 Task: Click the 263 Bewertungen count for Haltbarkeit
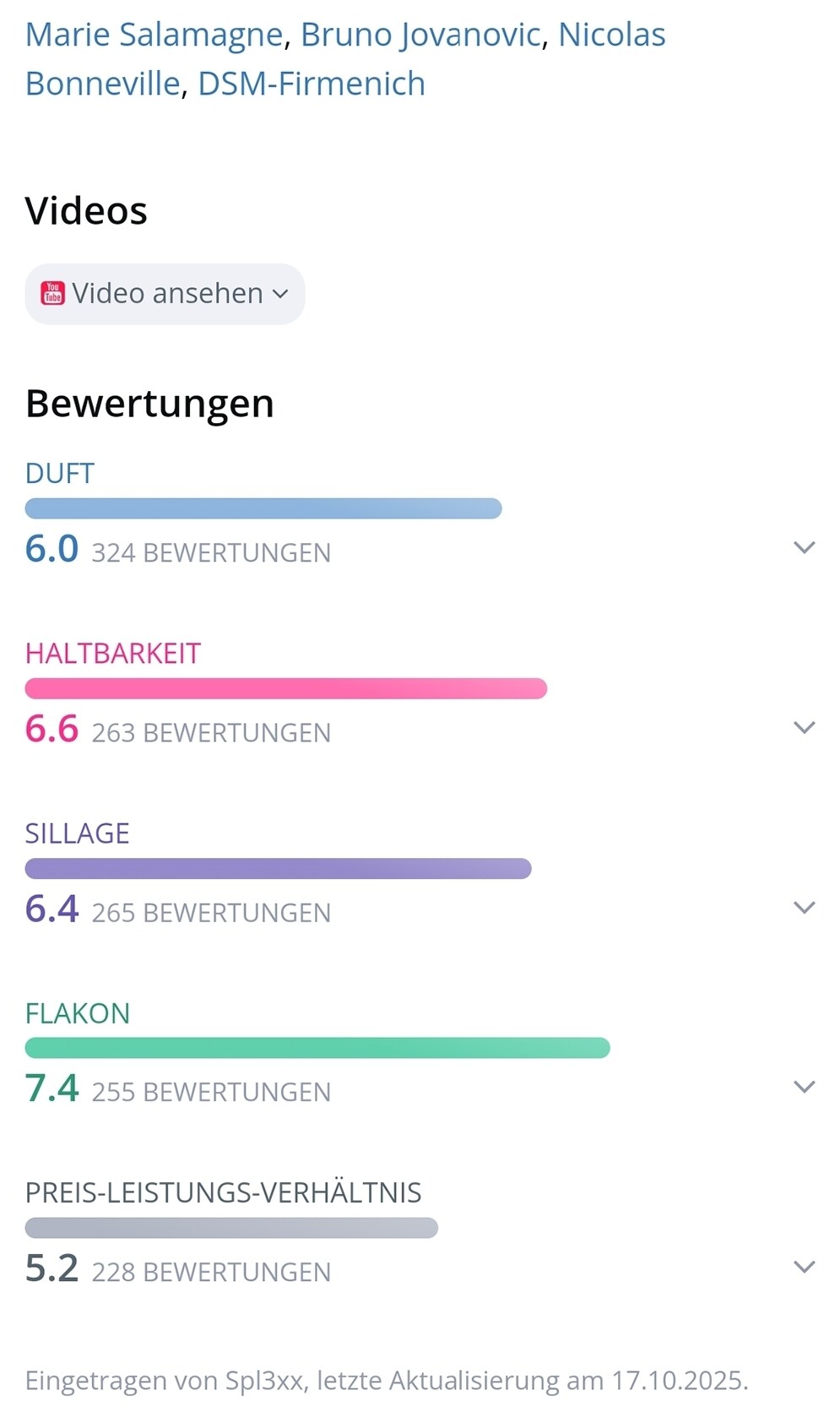click(211, 733)
